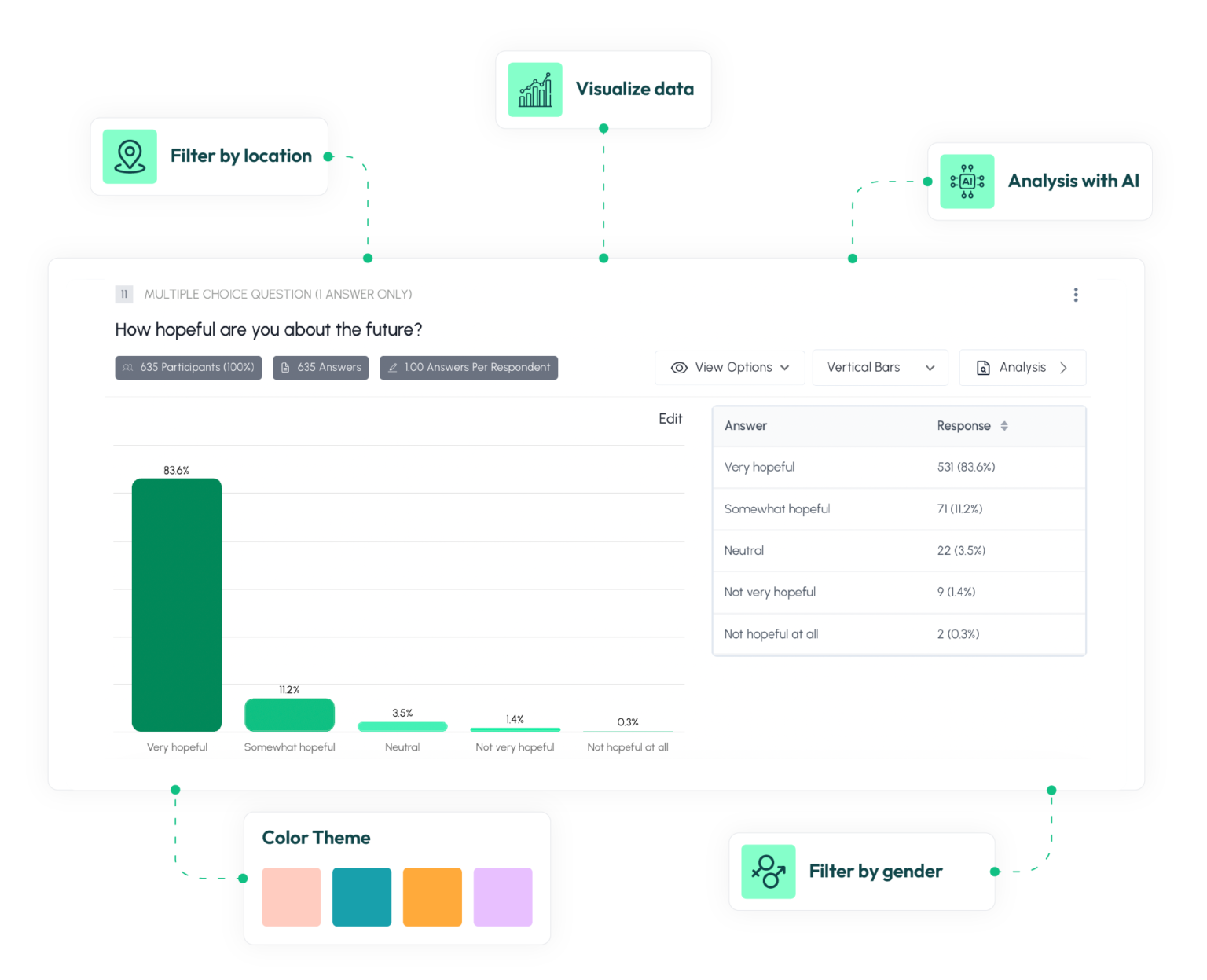Select the peach pink color theme swatch
This screenshot has height=980, width=1207.
pyautogui.click(x=292, y=897)
